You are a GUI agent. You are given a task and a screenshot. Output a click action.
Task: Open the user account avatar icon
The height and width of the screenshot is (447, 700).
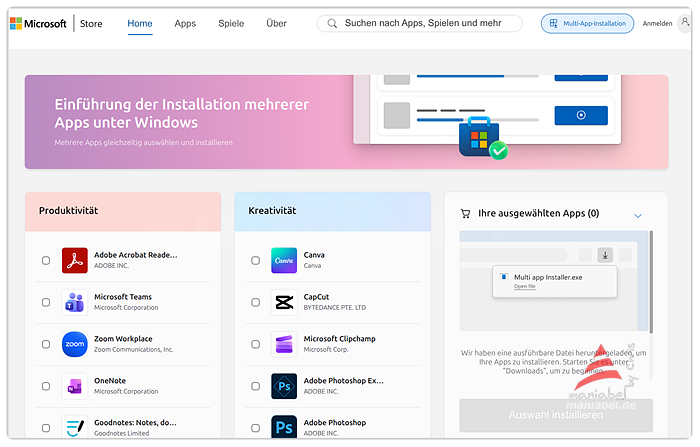pyautogui.click(x=684, y=23)
